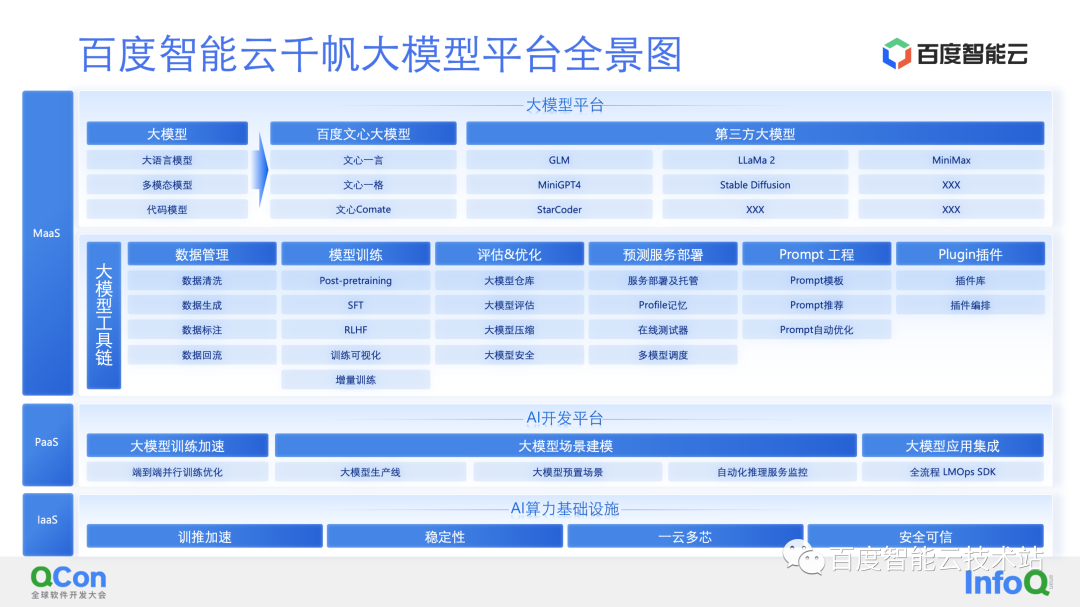Select the 文心一格 model cell
This screenshot has height=607, width=1080.
tap(363, 185)
